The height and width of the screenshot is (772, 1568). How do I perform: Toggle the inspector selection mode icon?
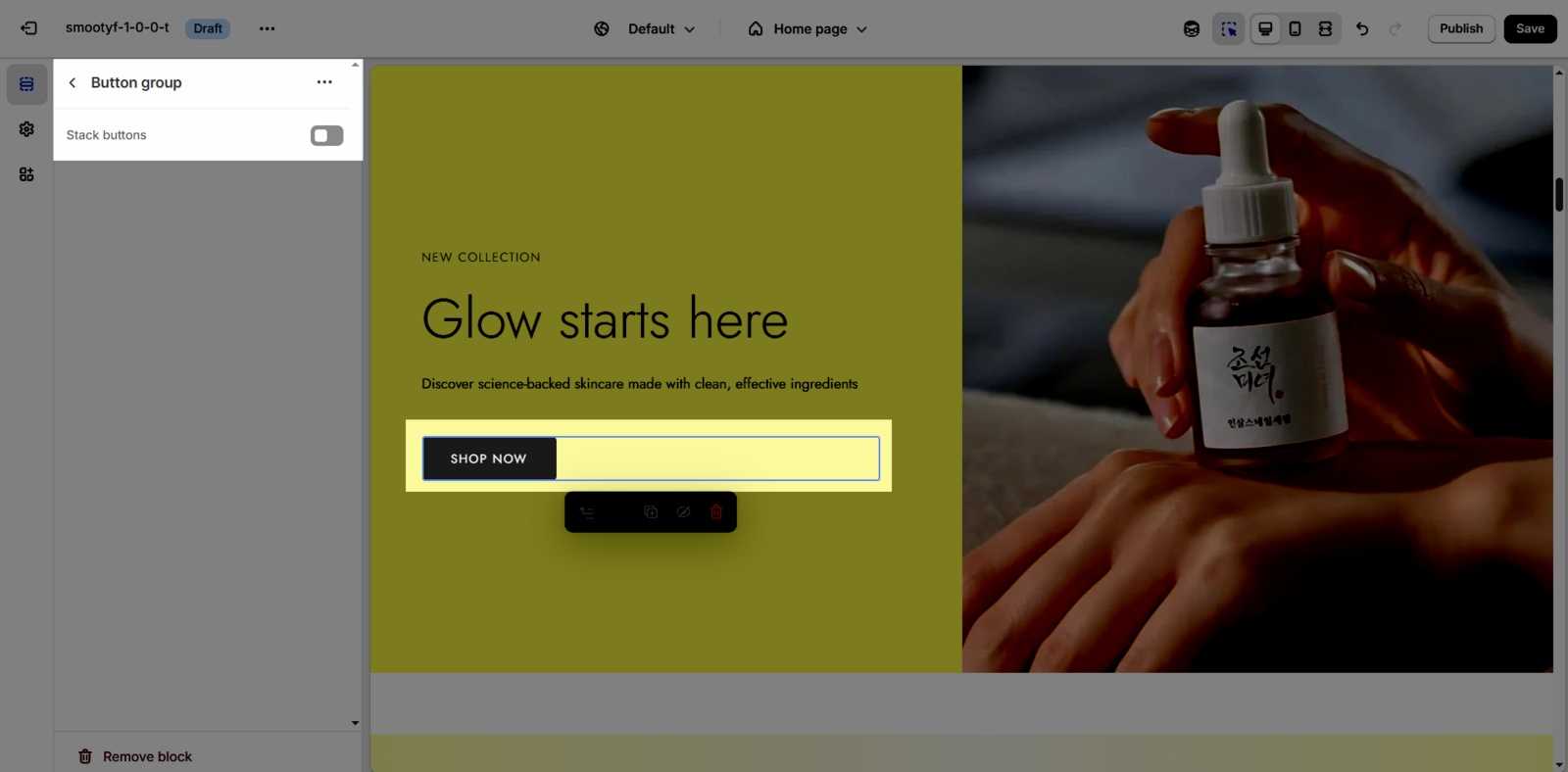click(x=1228, y=28)
